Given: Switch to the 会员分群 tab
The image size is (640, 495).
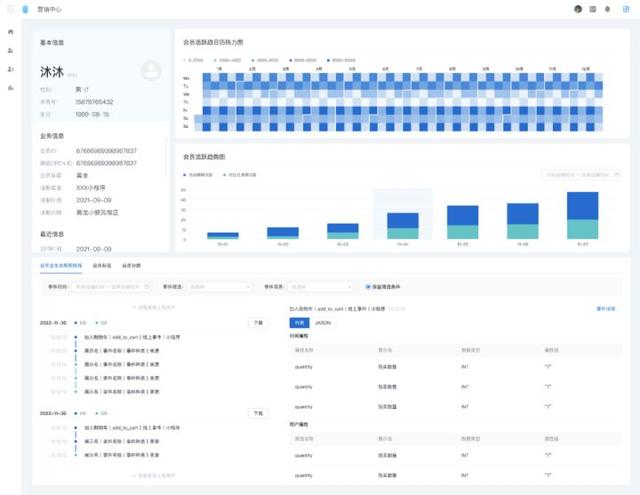Looking at the screenshot, I should tap(131, 266).
